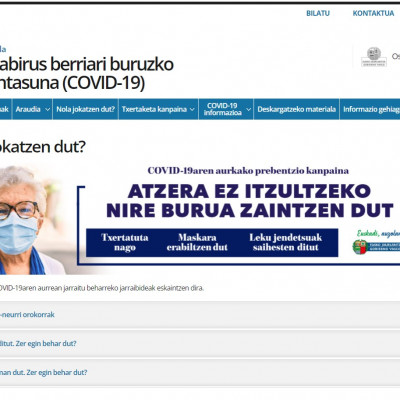Expand the COVID-19 informazioa dropdown chevron
400x400 pixels.
248,109
